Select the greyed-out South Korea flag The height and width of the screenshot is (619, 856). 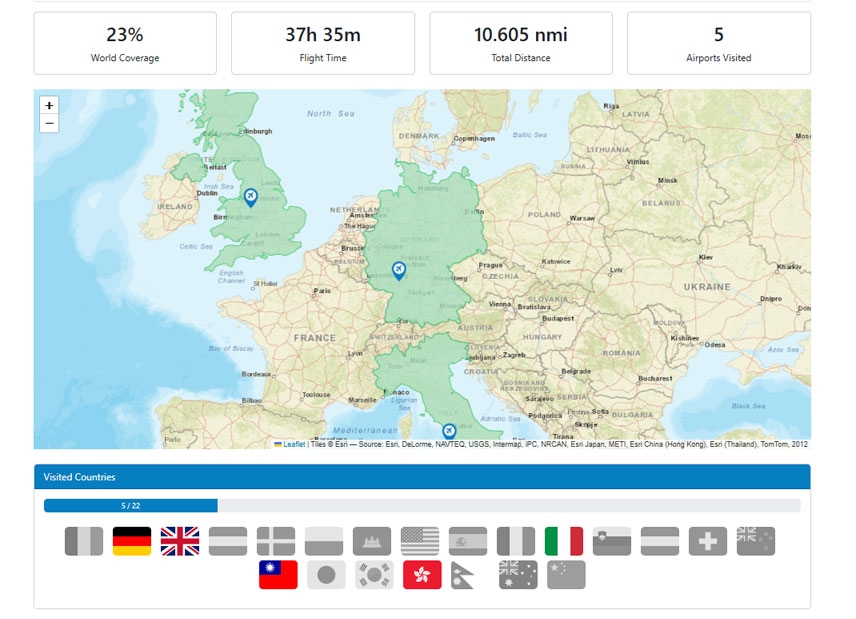[x=374, y=575]
